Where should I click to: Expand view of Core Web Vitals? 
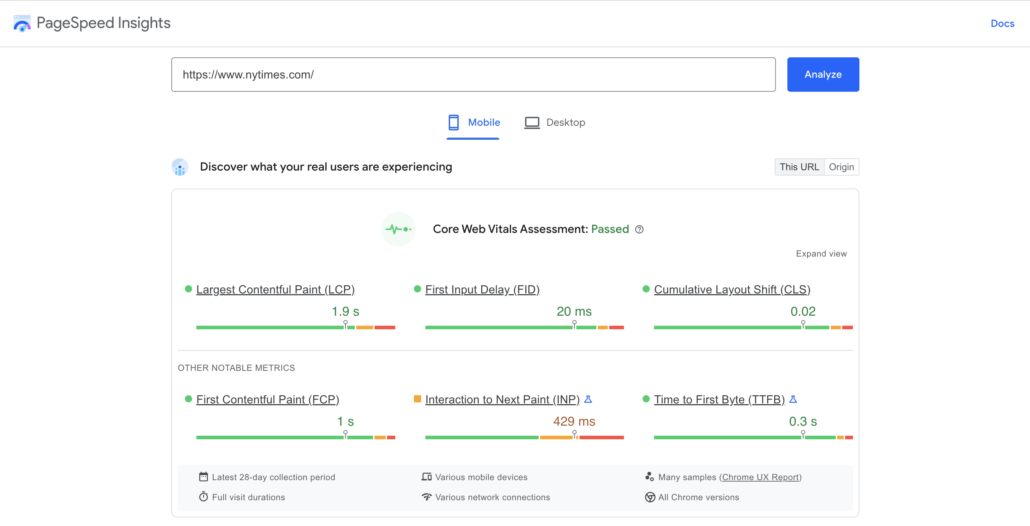(x=821, y=254)
